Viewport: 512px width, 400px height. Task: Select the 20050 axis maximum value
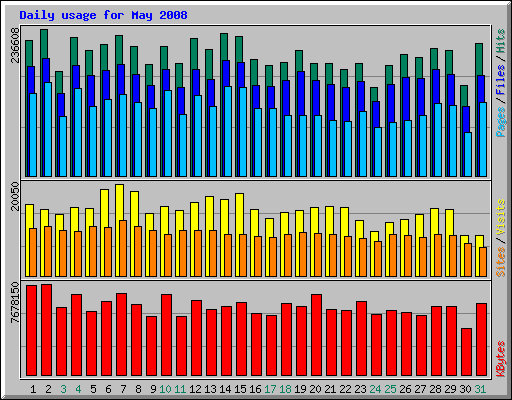click(x=15, y=196)
